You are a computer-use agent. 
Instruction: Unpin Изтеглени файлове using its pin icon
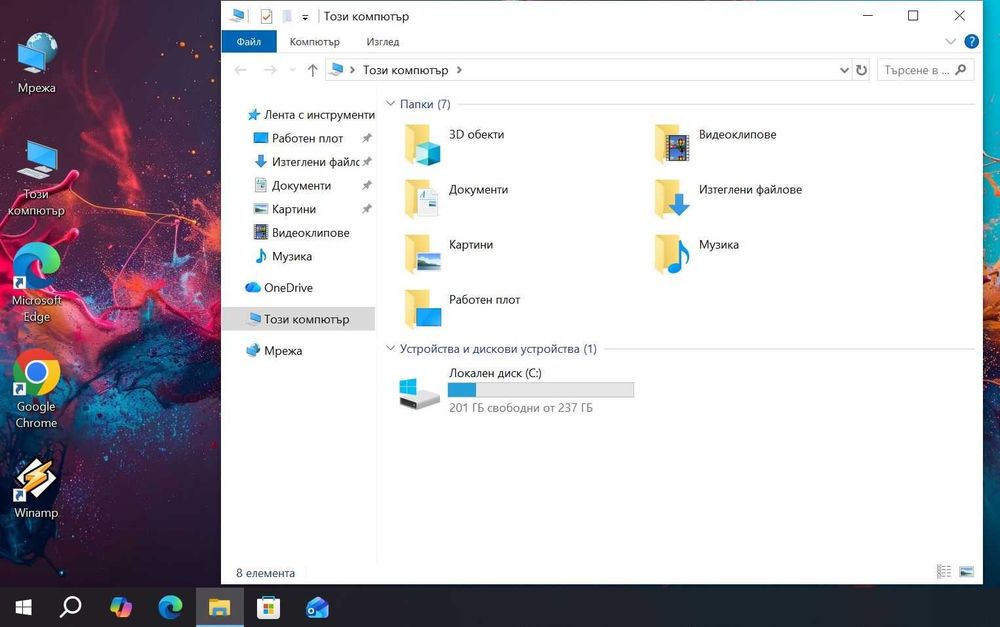click(367, 162)
